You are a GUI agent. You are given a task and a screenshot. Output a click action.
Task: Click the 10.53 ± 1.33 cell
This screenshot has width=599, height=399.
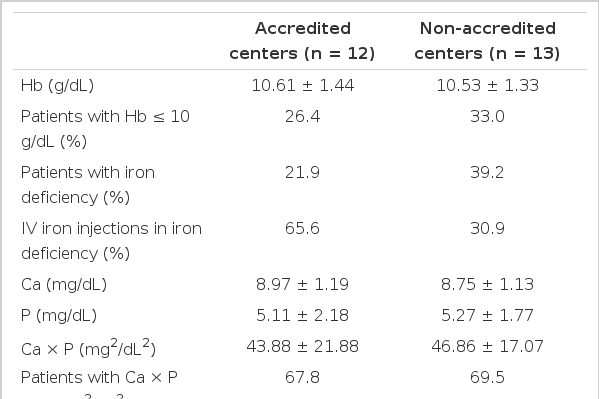(487, 85)
